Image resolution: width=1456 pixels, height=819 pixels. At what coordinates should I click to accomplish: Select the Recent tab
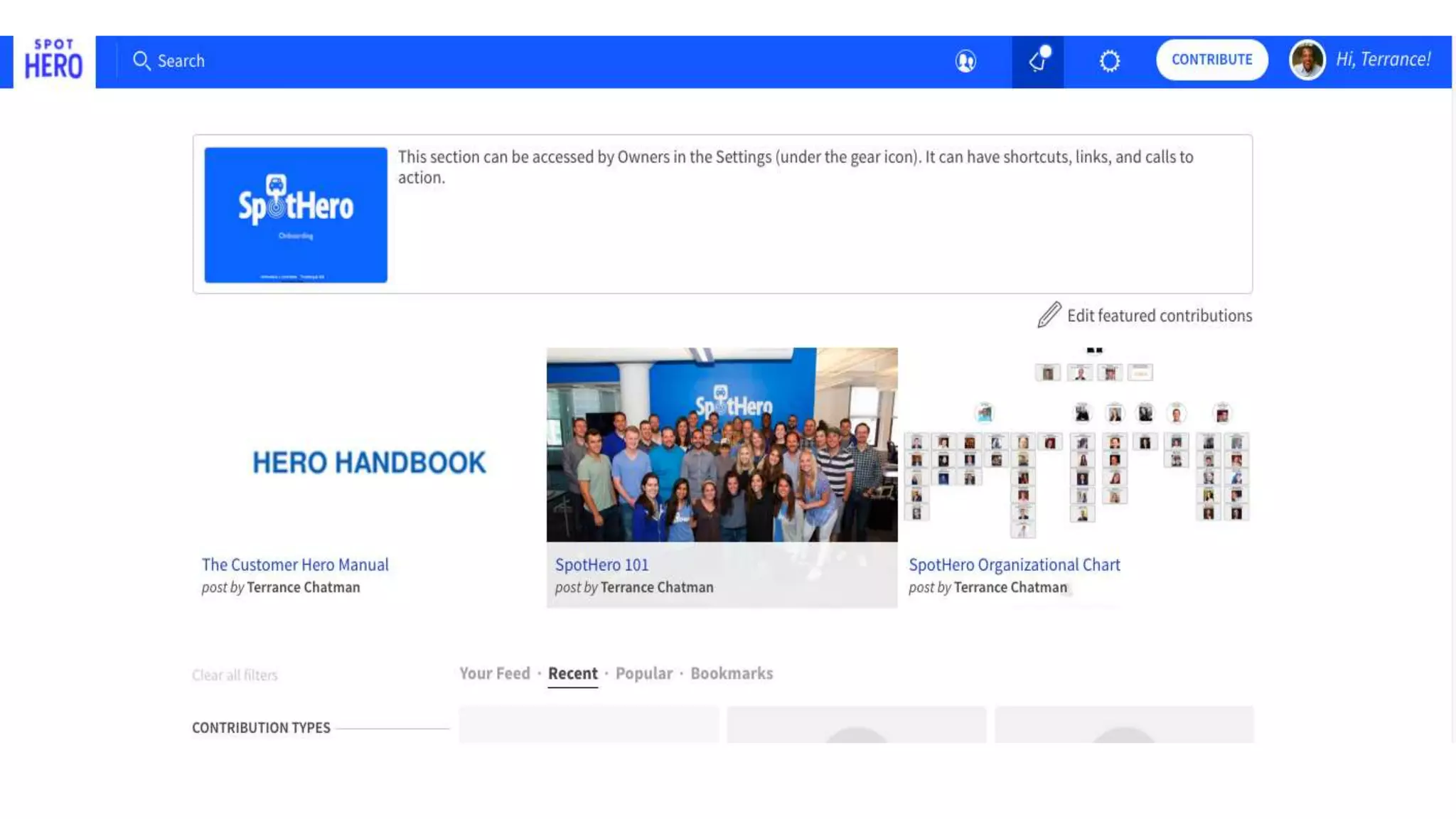[x=572, y=673]
